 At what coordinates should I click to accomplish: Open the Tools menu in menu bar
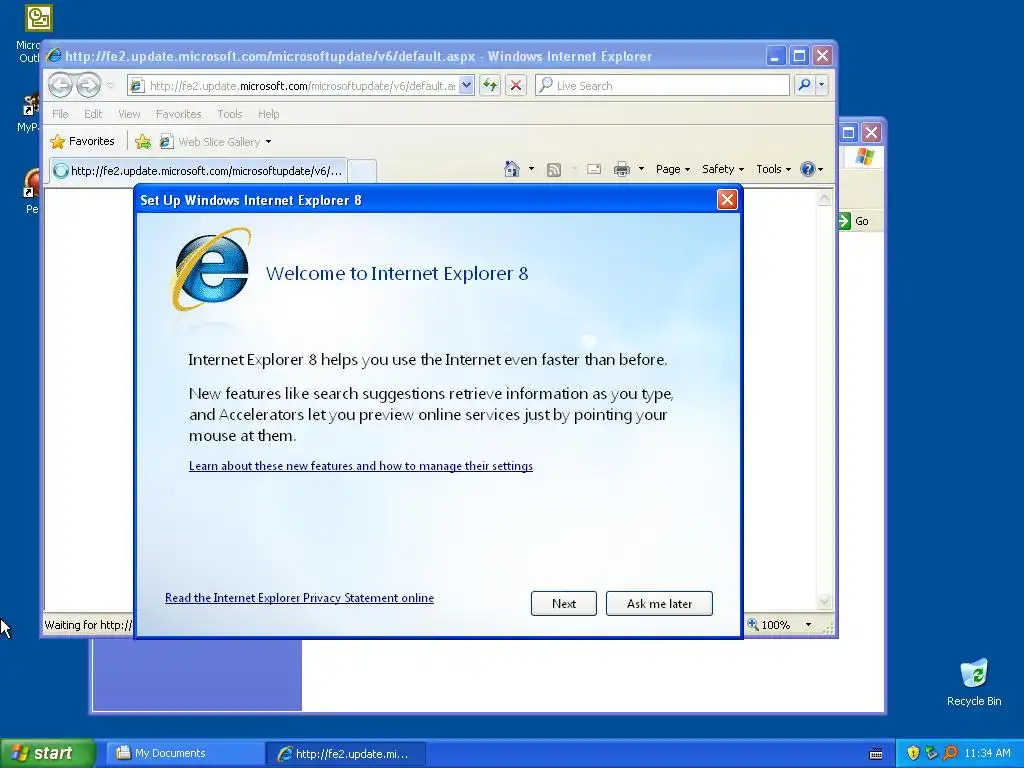pyautogui.click(x=229, y=114)
